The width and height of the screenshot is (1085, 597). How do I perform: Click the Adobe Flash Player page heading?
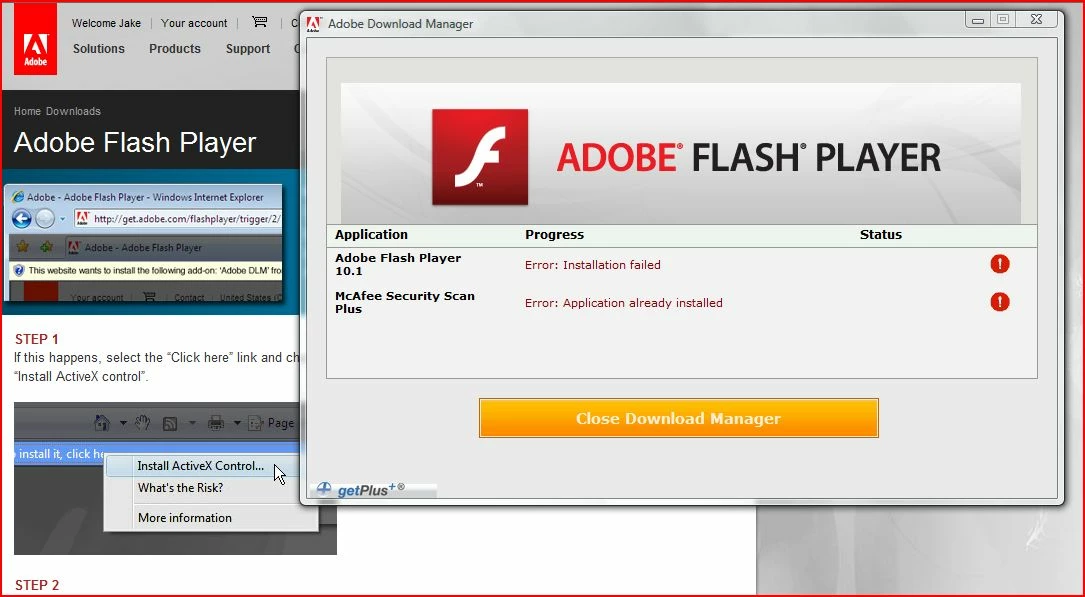135,143
